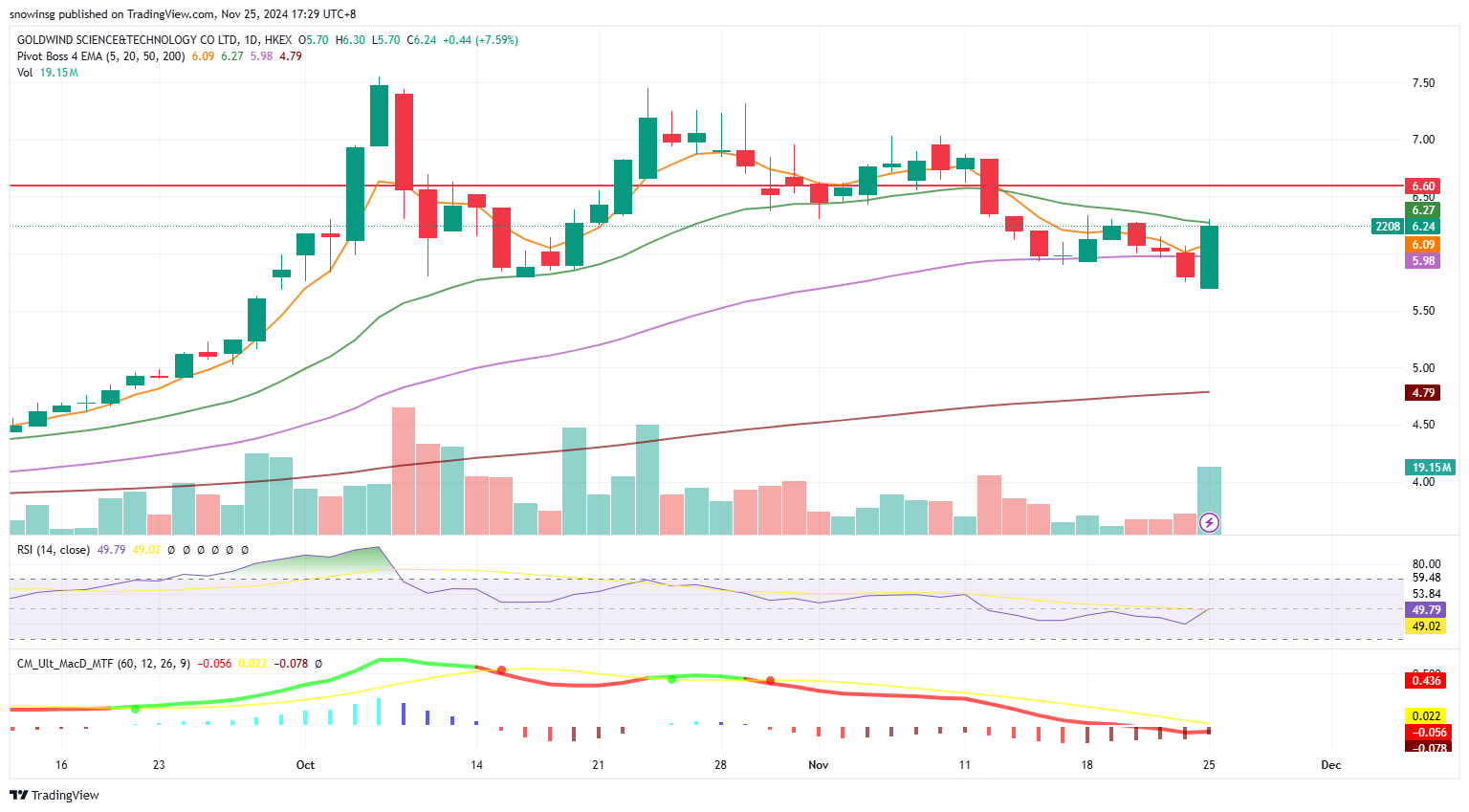This screenshot has width=1469, height=812.
Task: Click the Pivot Boss 4 EMA indicator legend
Action: point(100,56)
